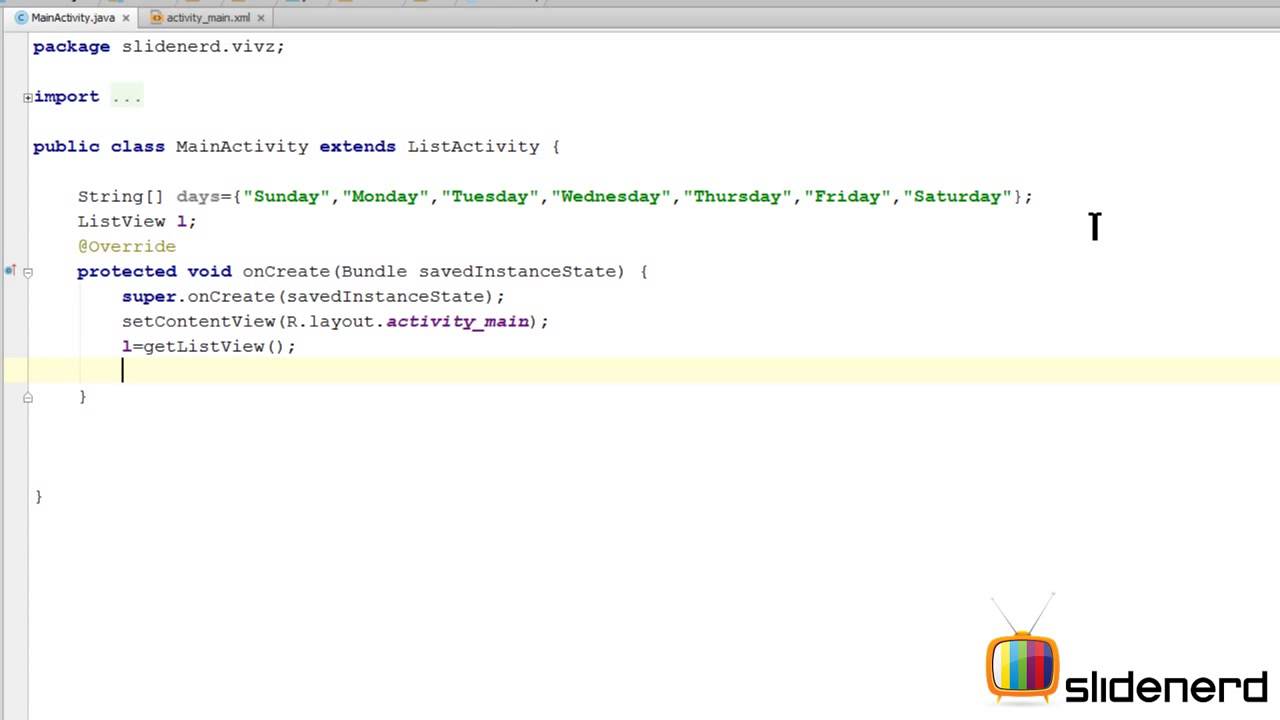Click the "package" keyword
Image resolution: width=1280 pixels, height=720 pixels.
[x=72, y=47]
